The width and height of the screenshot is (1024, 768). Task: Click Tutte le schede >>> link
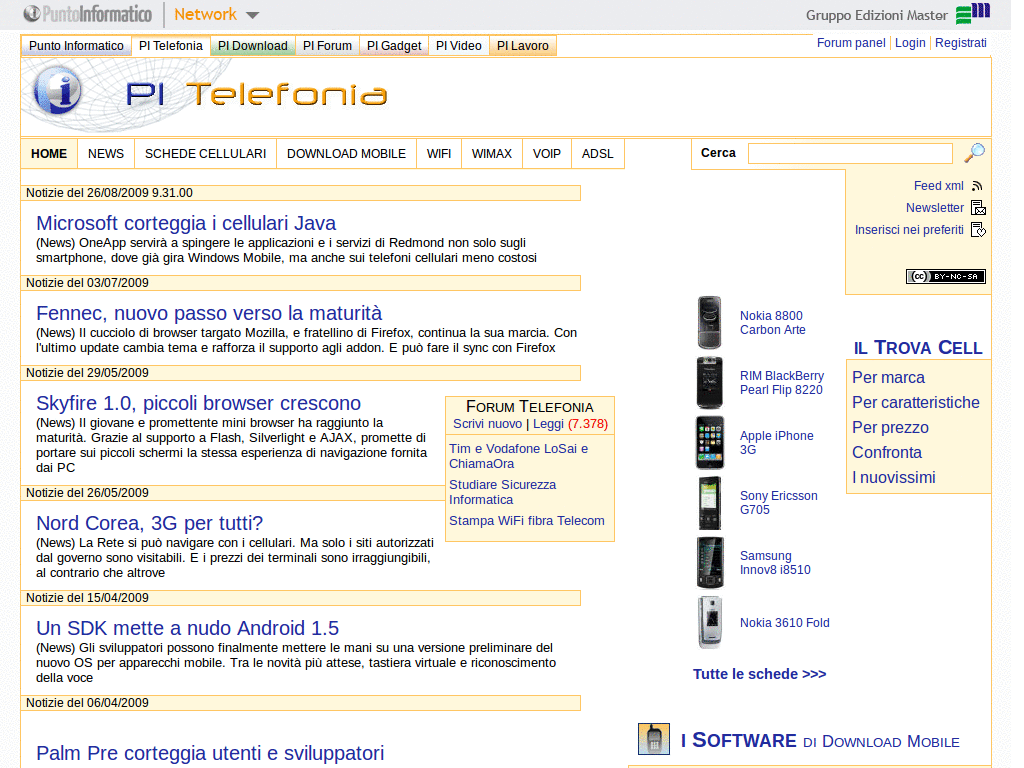[760, 674]
